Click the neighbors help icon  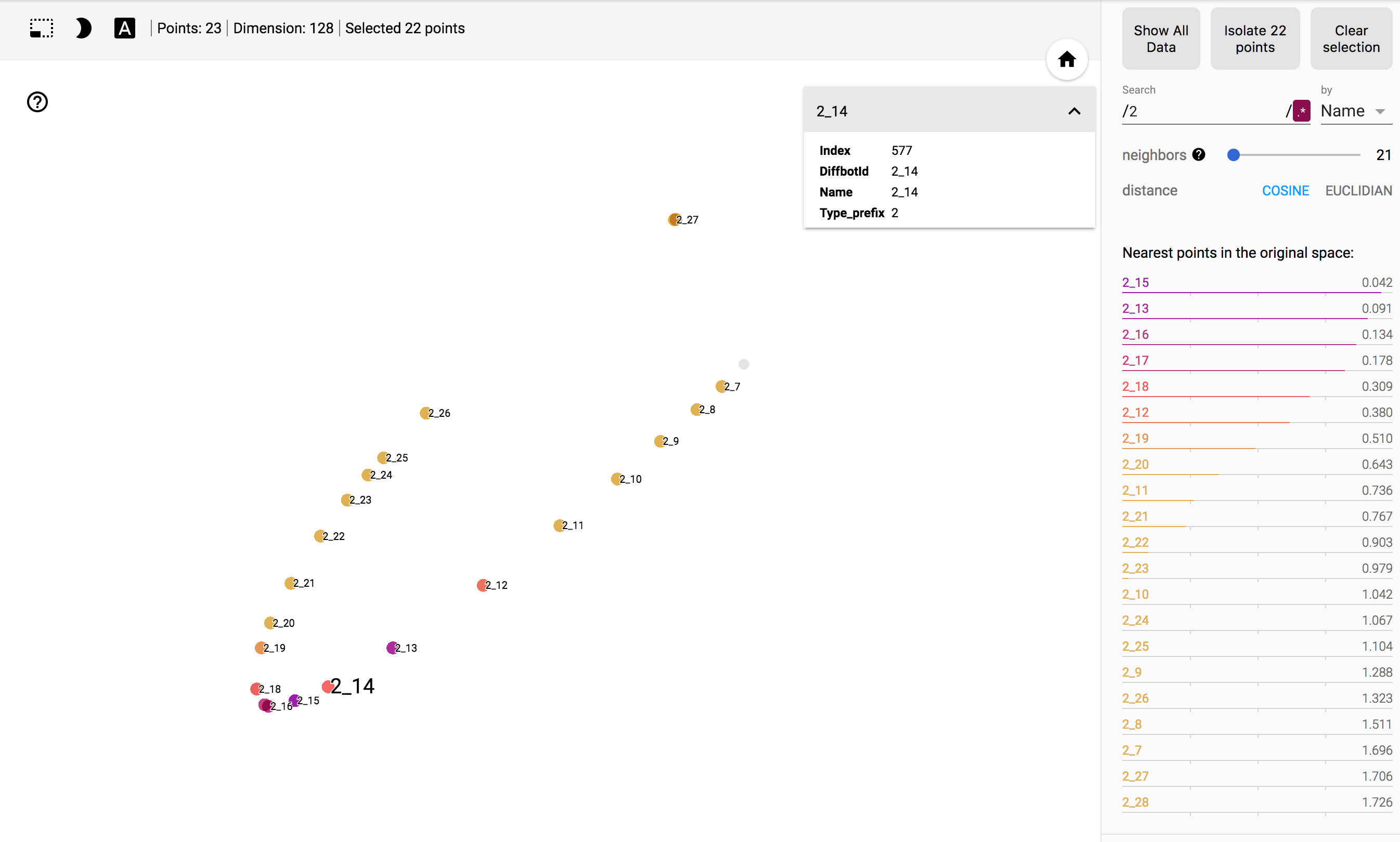(1198, 154)
